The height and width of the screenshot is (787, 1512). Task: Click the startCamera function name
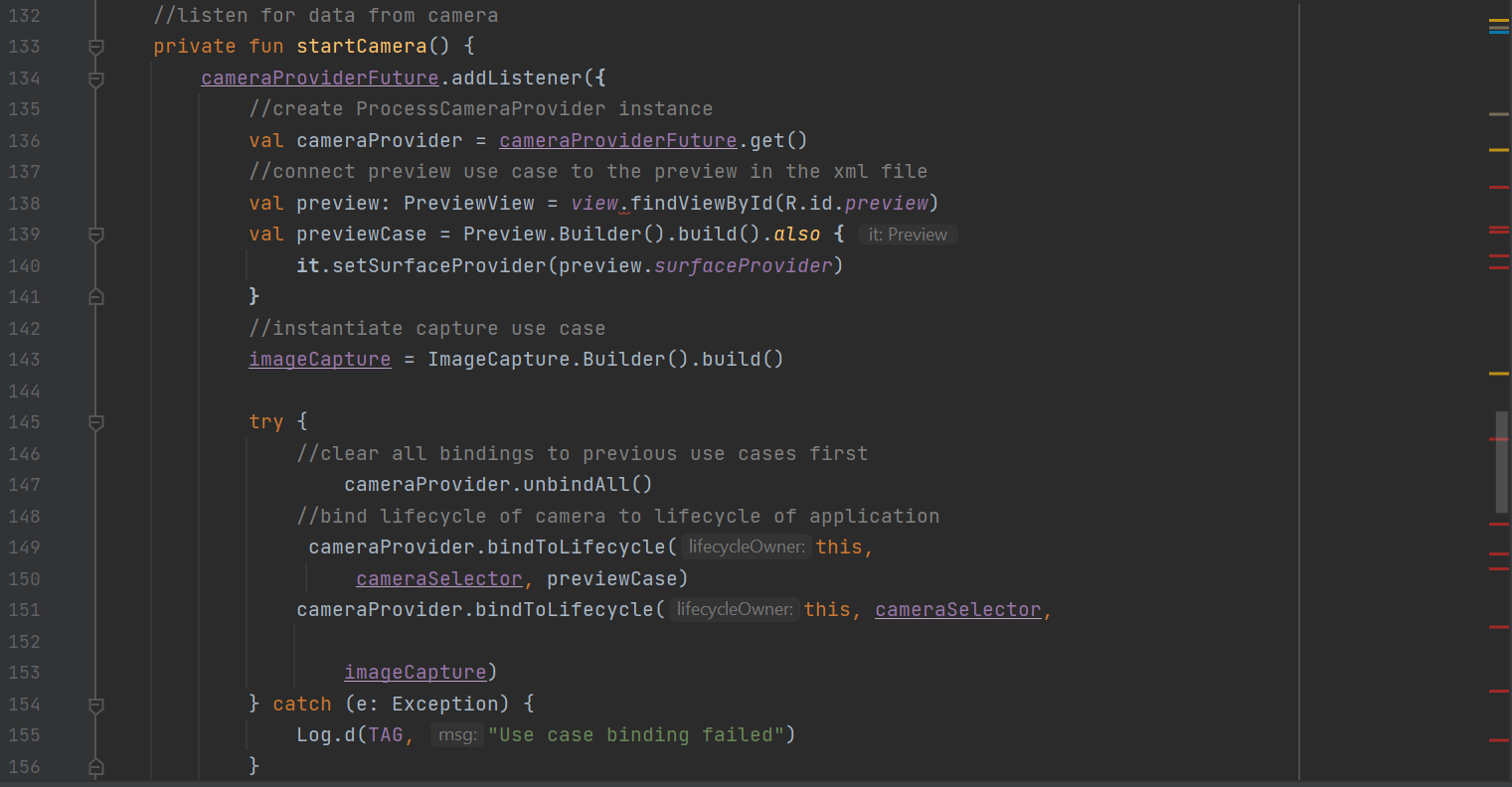(x=362, y=46)
